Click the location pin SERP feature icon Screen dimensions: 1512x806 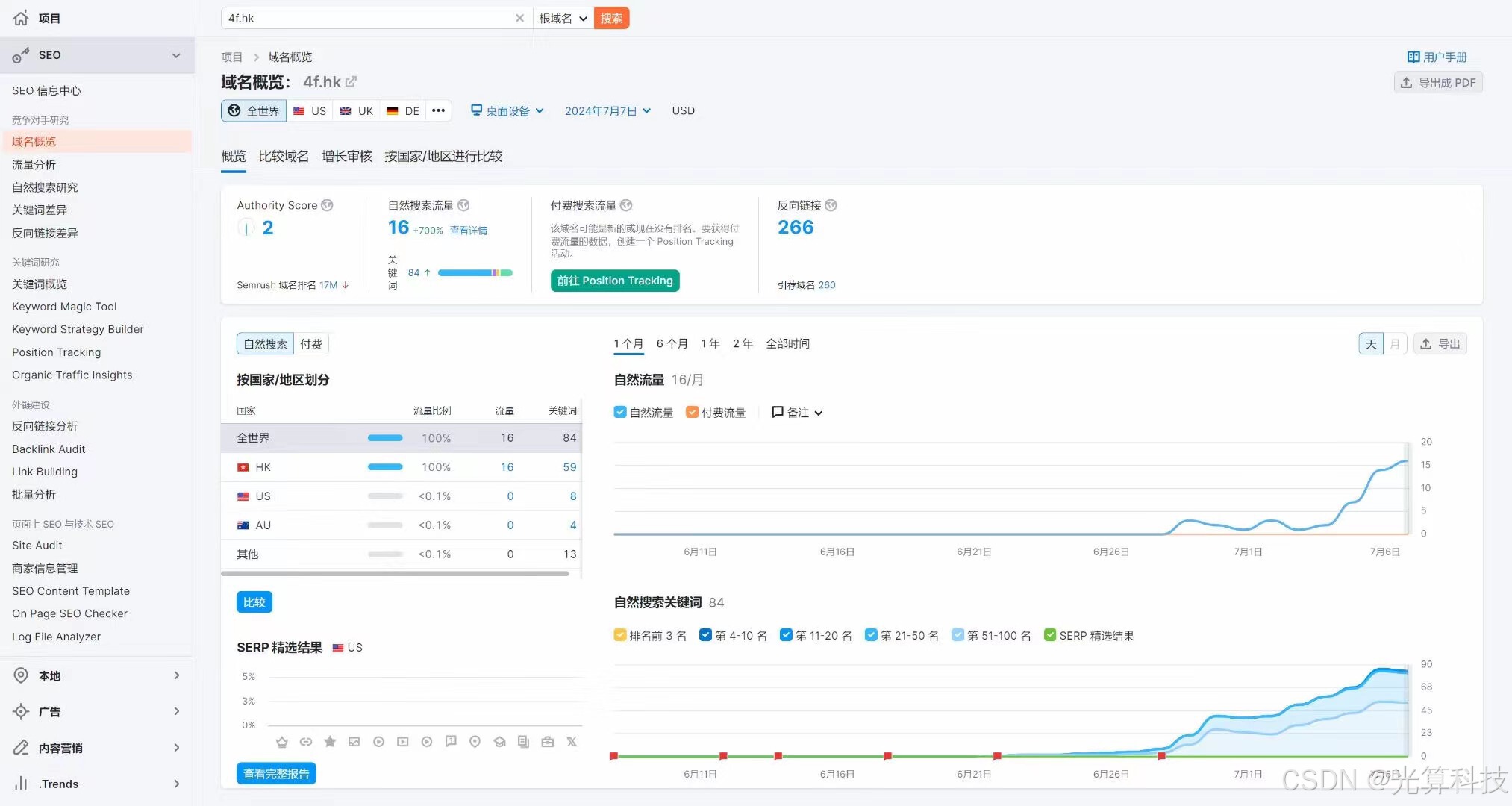point(475,742)
